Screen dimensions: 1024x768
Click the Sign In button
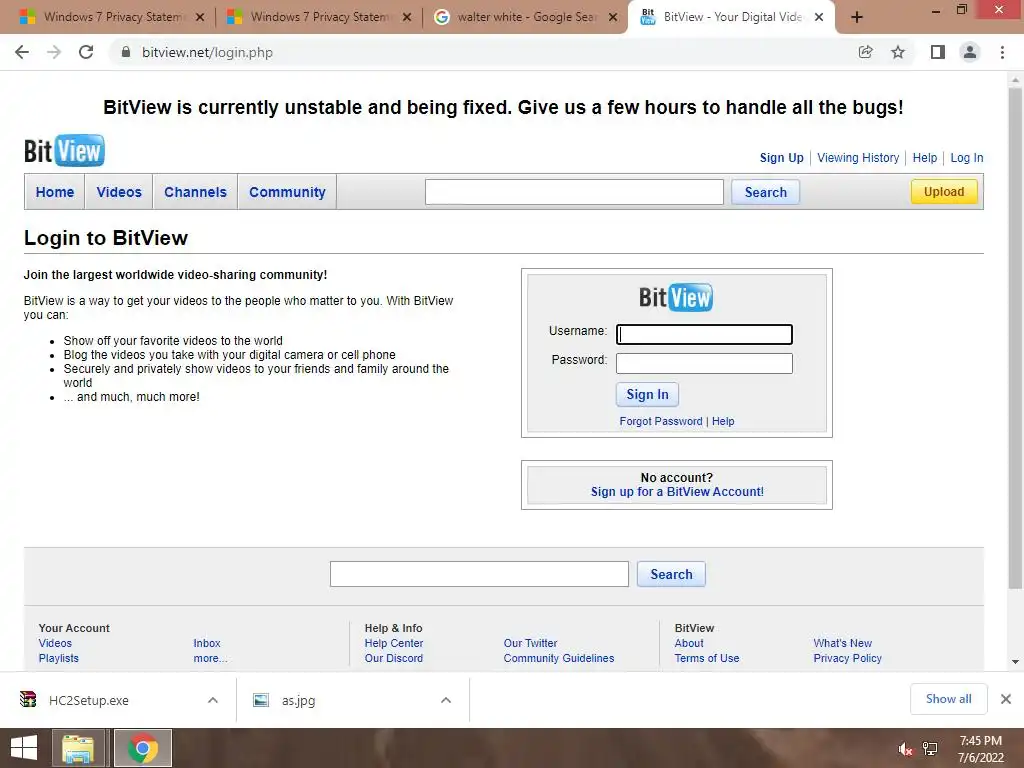pos(647,394)
